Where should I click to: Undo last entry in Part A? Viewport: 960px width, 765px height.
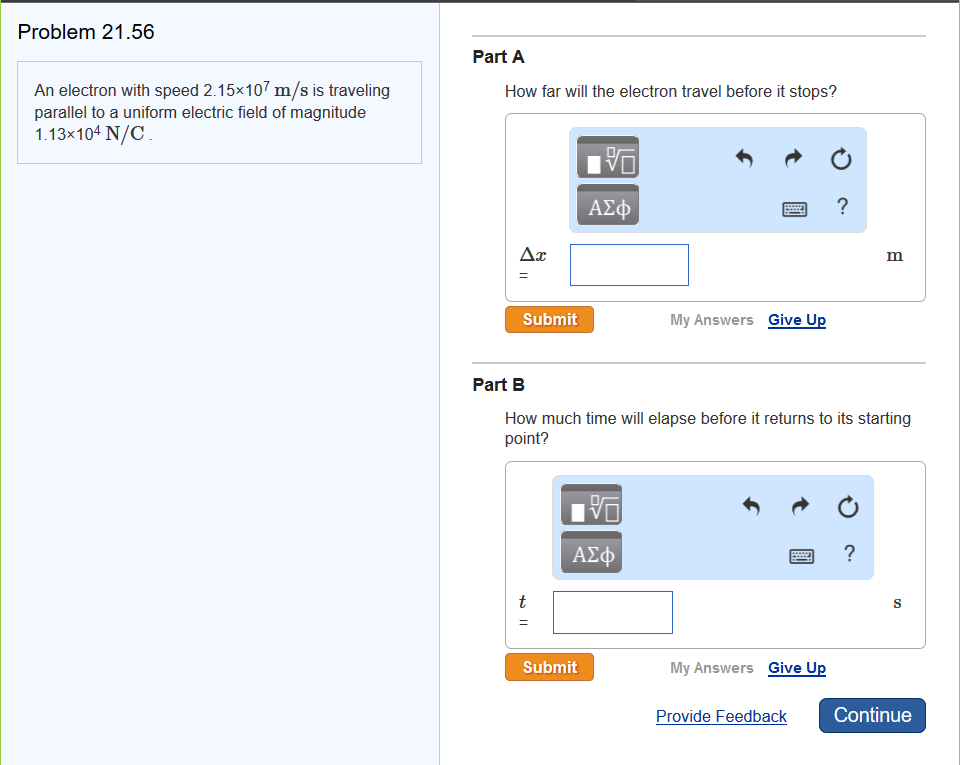[743, 158]
